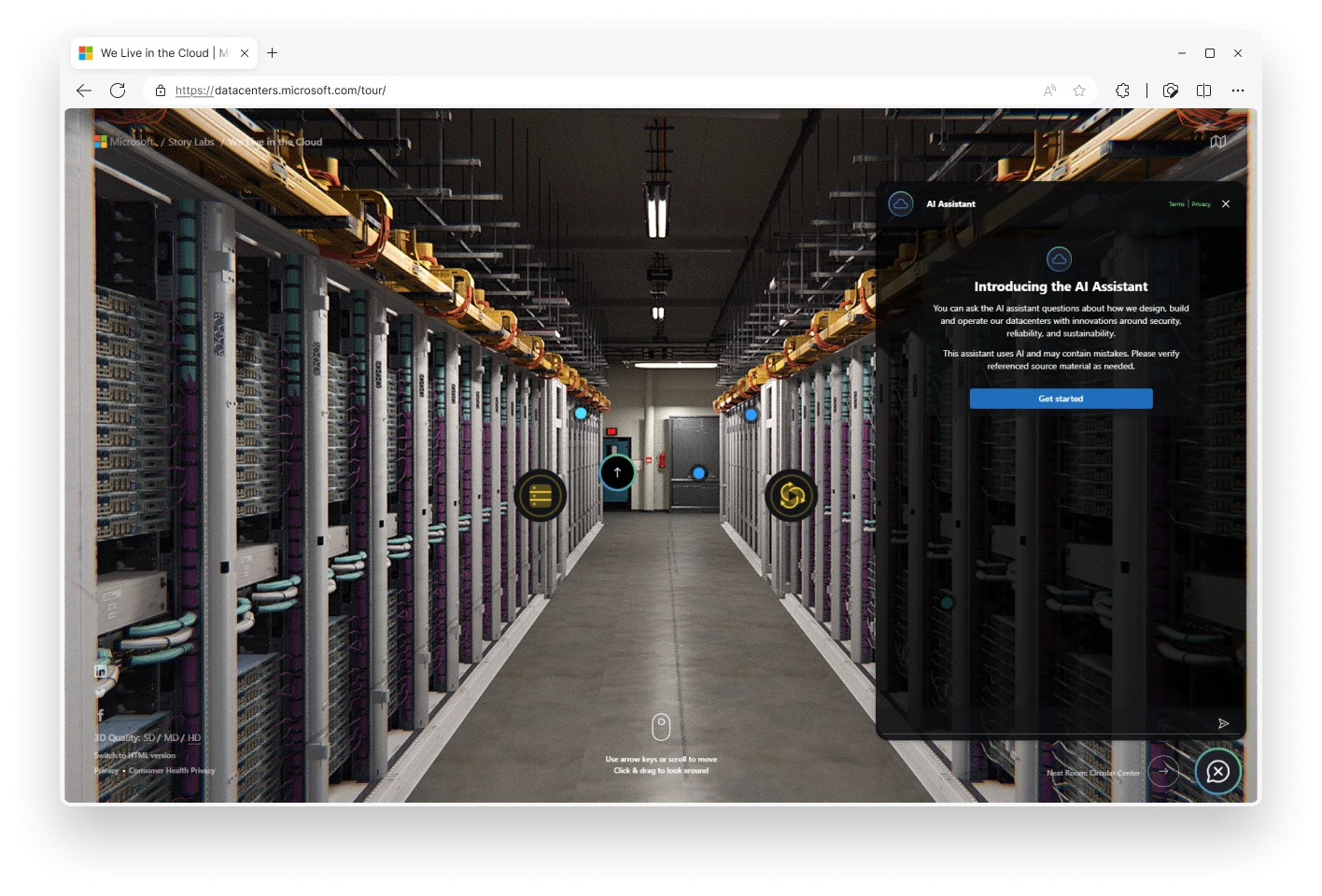The width and height of the screenshot is (1322, 896).
Task: Open the LinkedIn share icon
Action: (100, 670)
